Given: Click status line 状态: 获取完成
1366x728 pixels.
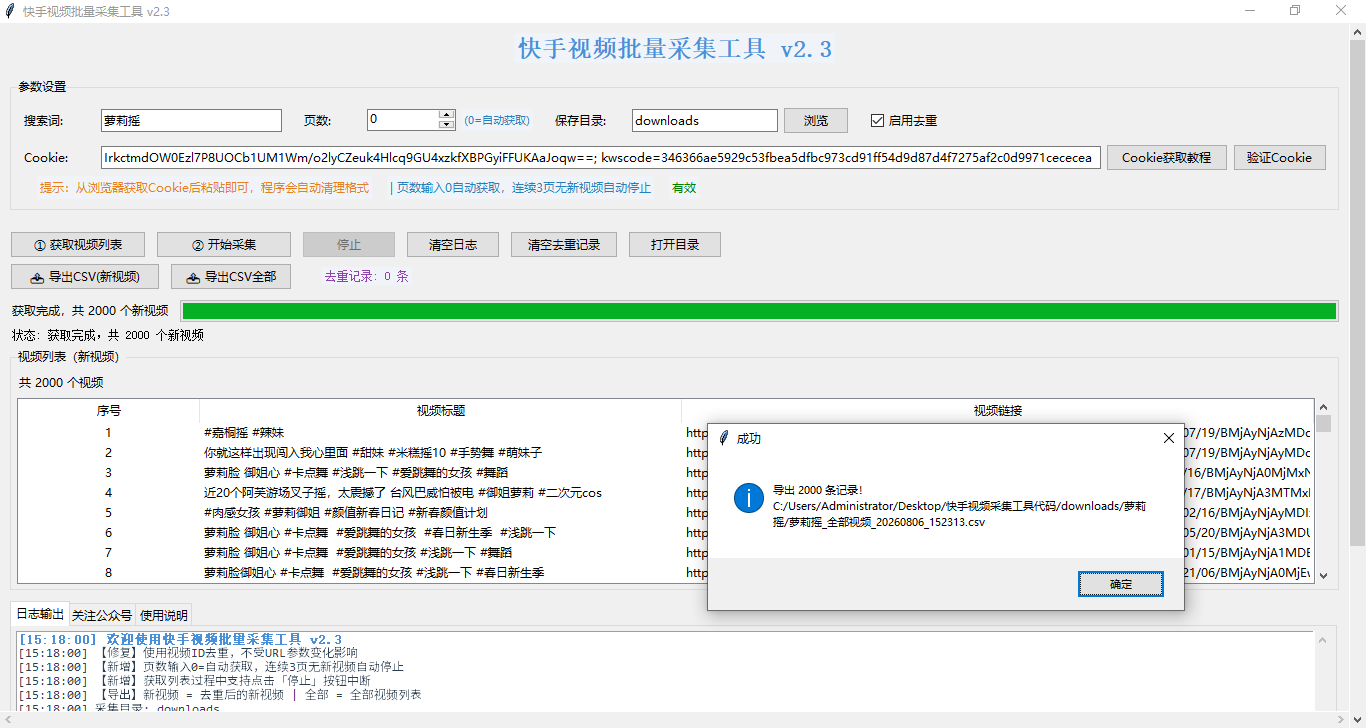Looking at the screenshot, I should pyautogui.click(x=108, y=335).
